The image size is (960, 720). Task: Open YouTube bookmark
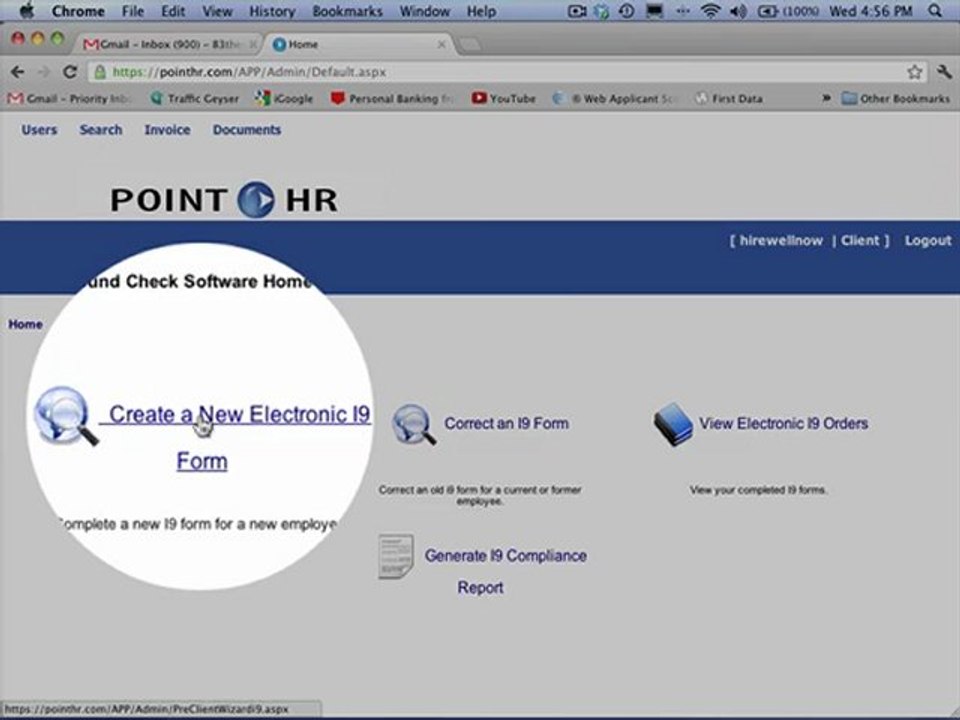pyautogui.click(x=504, y=99)
